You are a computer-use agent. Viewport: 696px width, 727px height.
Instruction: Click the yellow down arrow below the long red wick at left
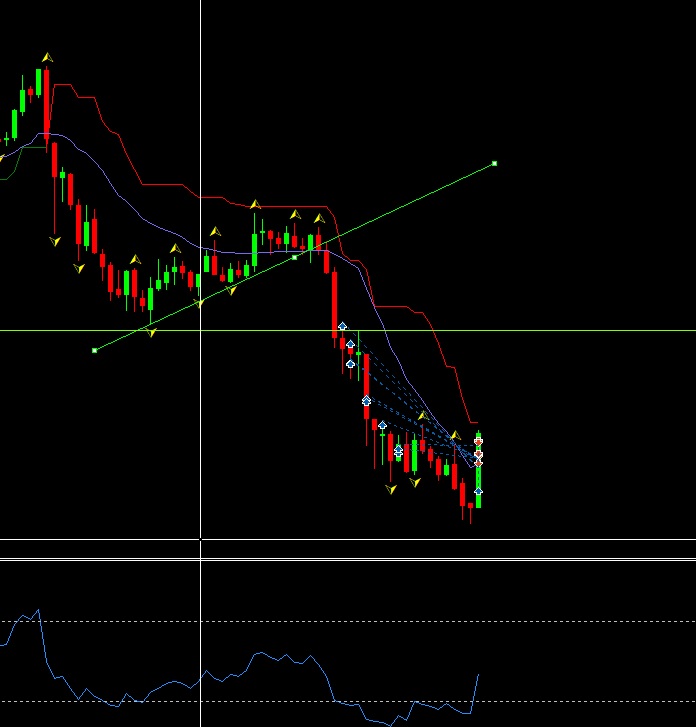(55, 241)
